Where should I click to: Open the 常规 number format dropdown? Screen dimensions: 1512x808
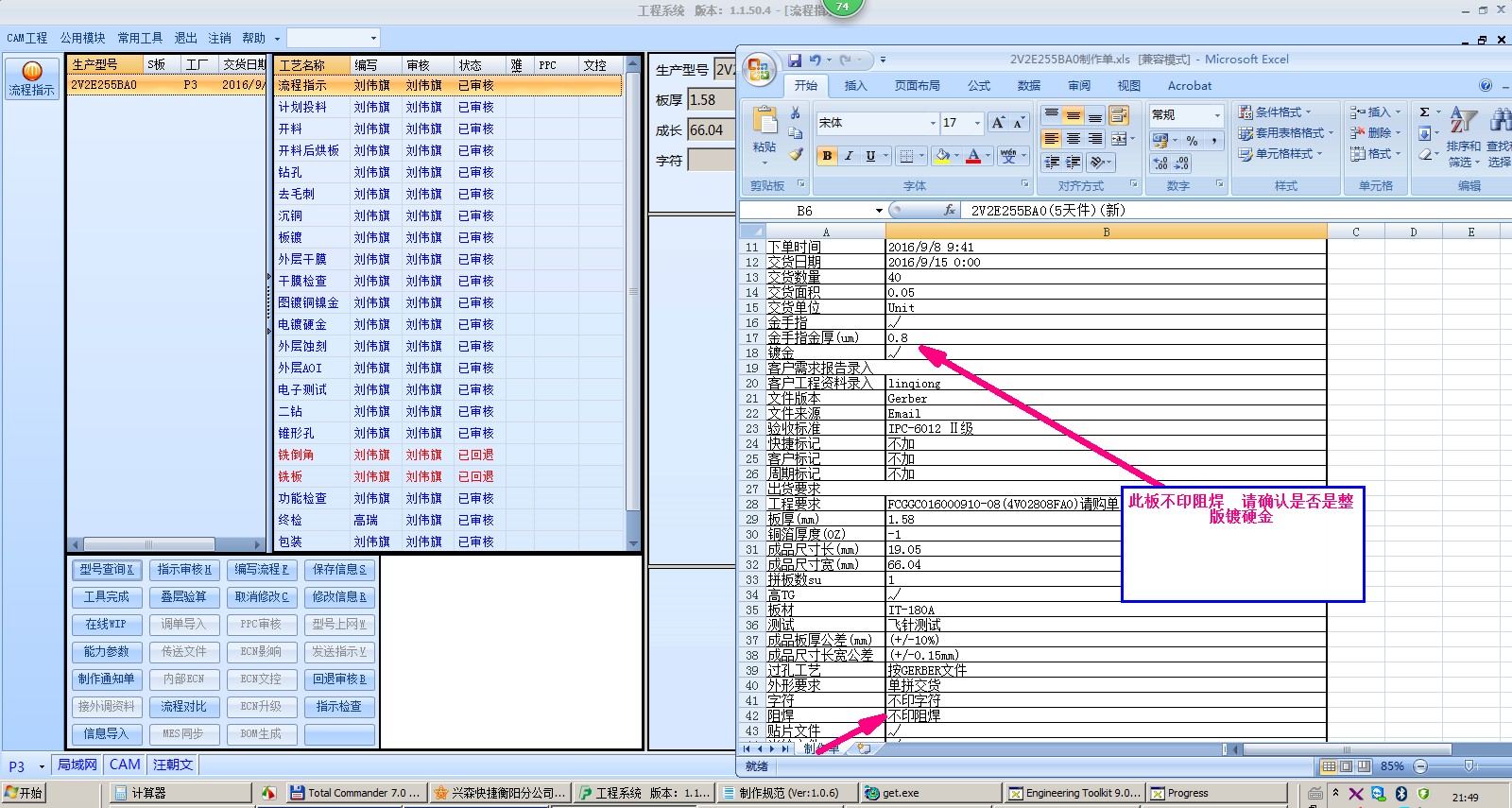tap(1217, 115)
